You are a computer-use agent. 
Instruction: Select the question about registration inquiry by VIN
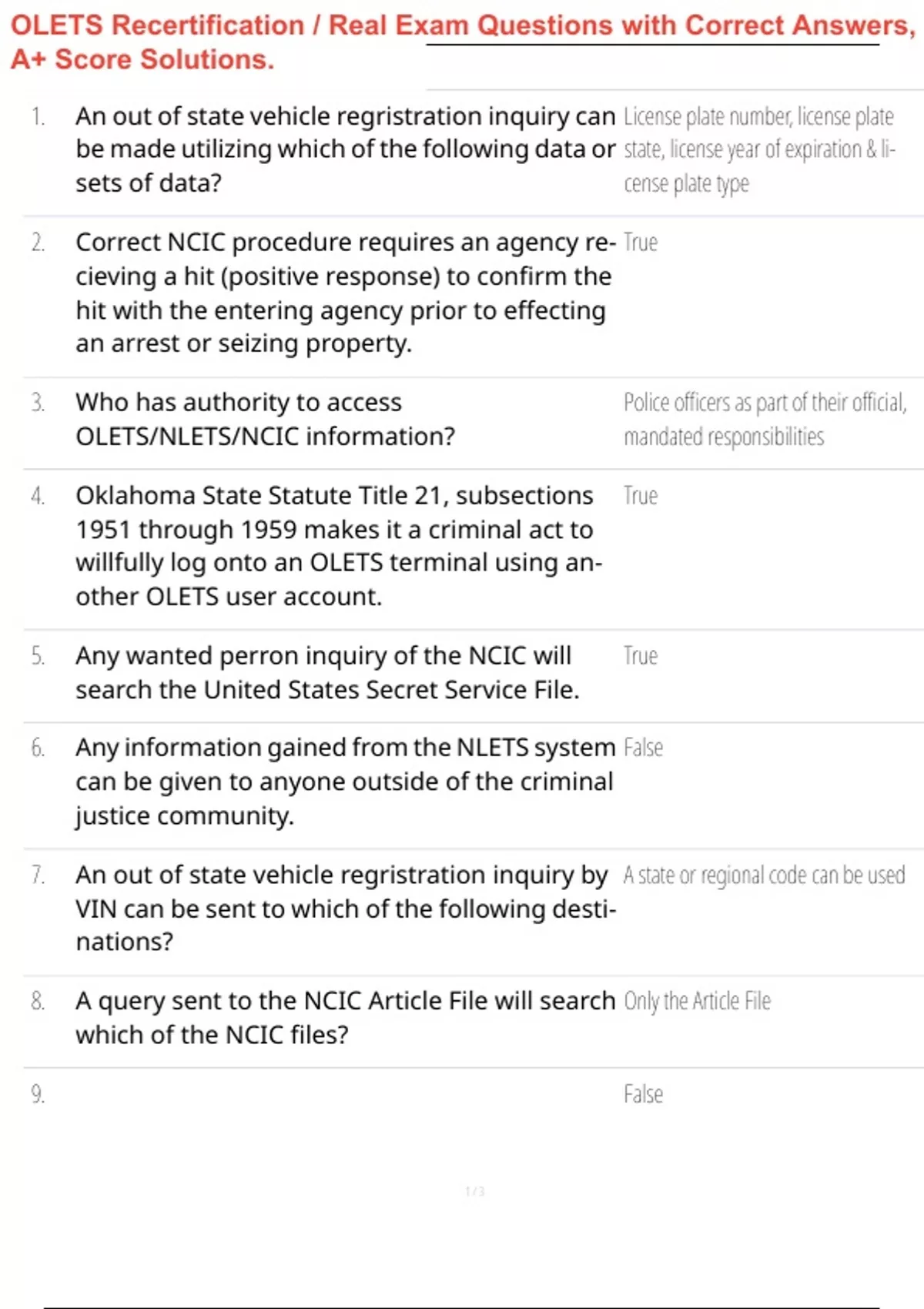click(x=345, y=909)
